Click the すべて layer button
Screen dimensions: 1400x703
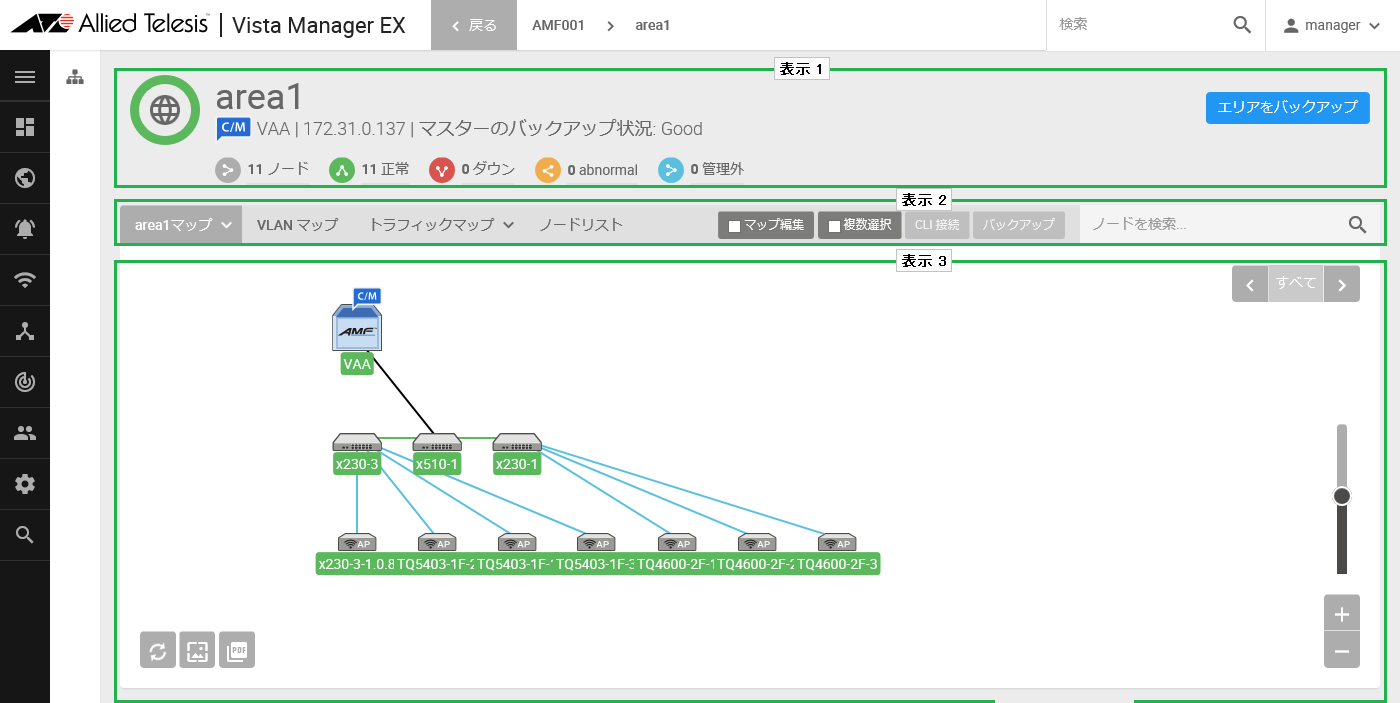(x=1296, y=283)
